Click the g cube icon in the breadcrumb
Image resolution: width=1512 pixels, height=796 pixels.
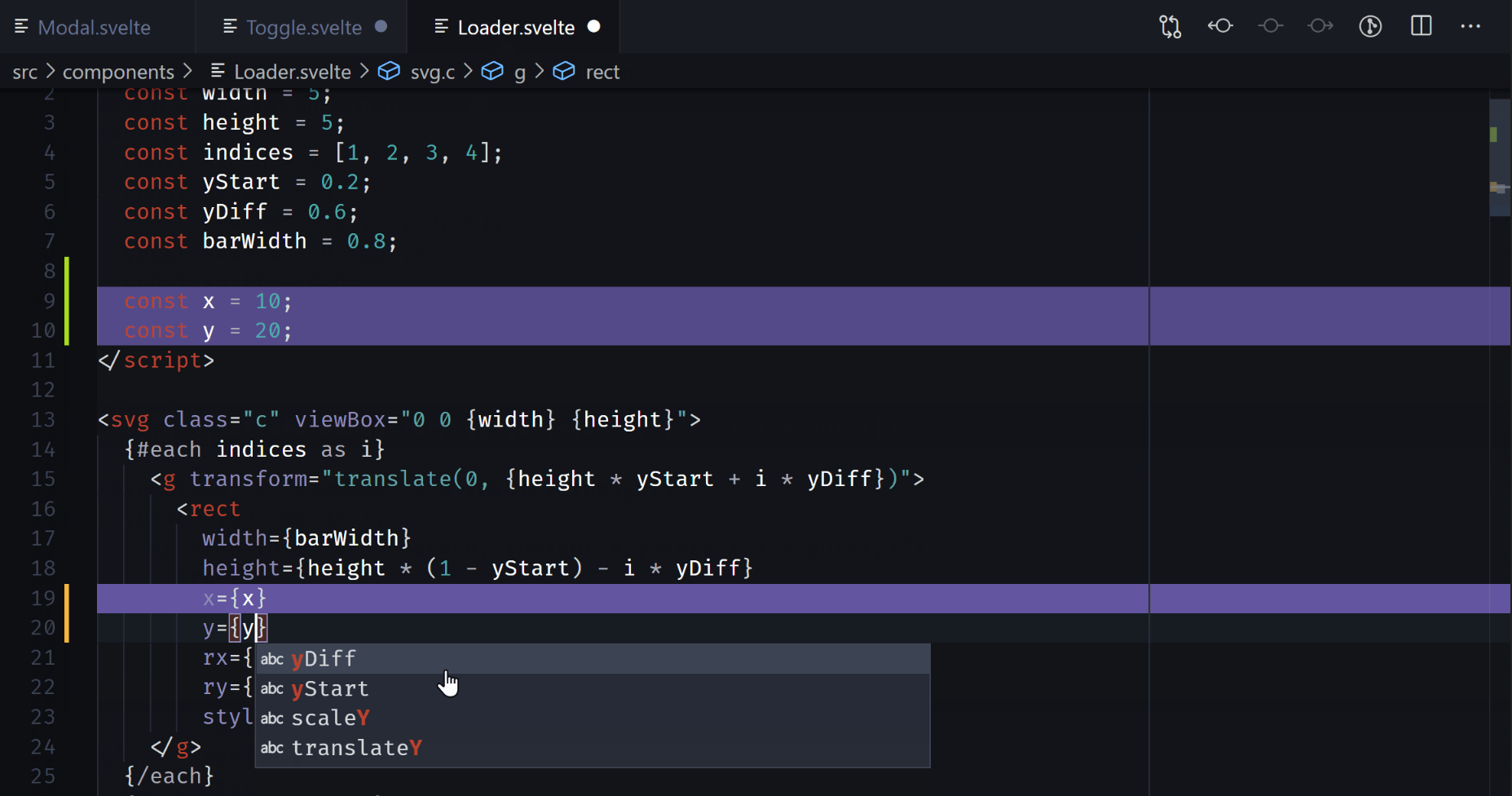[x=493, y=72]
